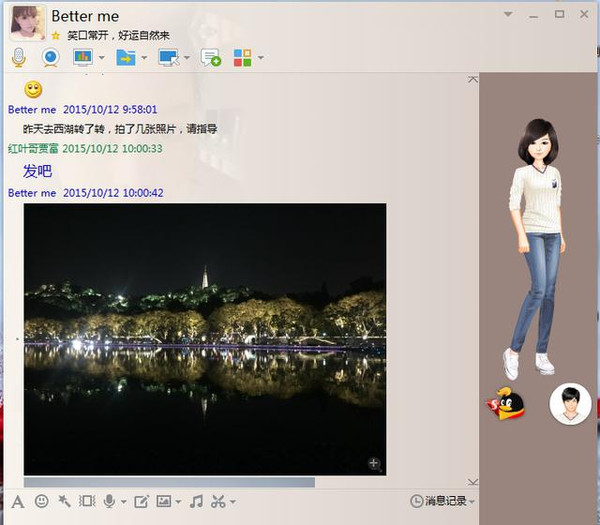
Task: Expand the voice message dropdown arrow
Action: 123,502
